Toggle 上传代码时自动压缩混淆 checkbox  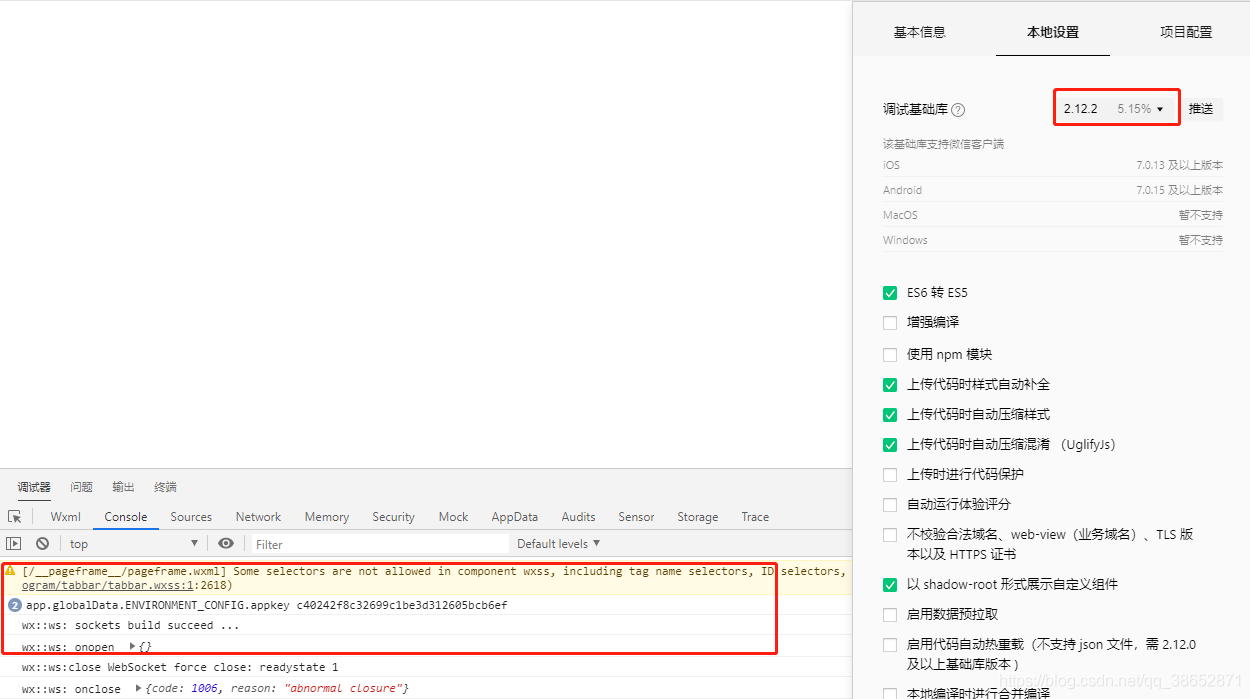[x=890, y=444]
